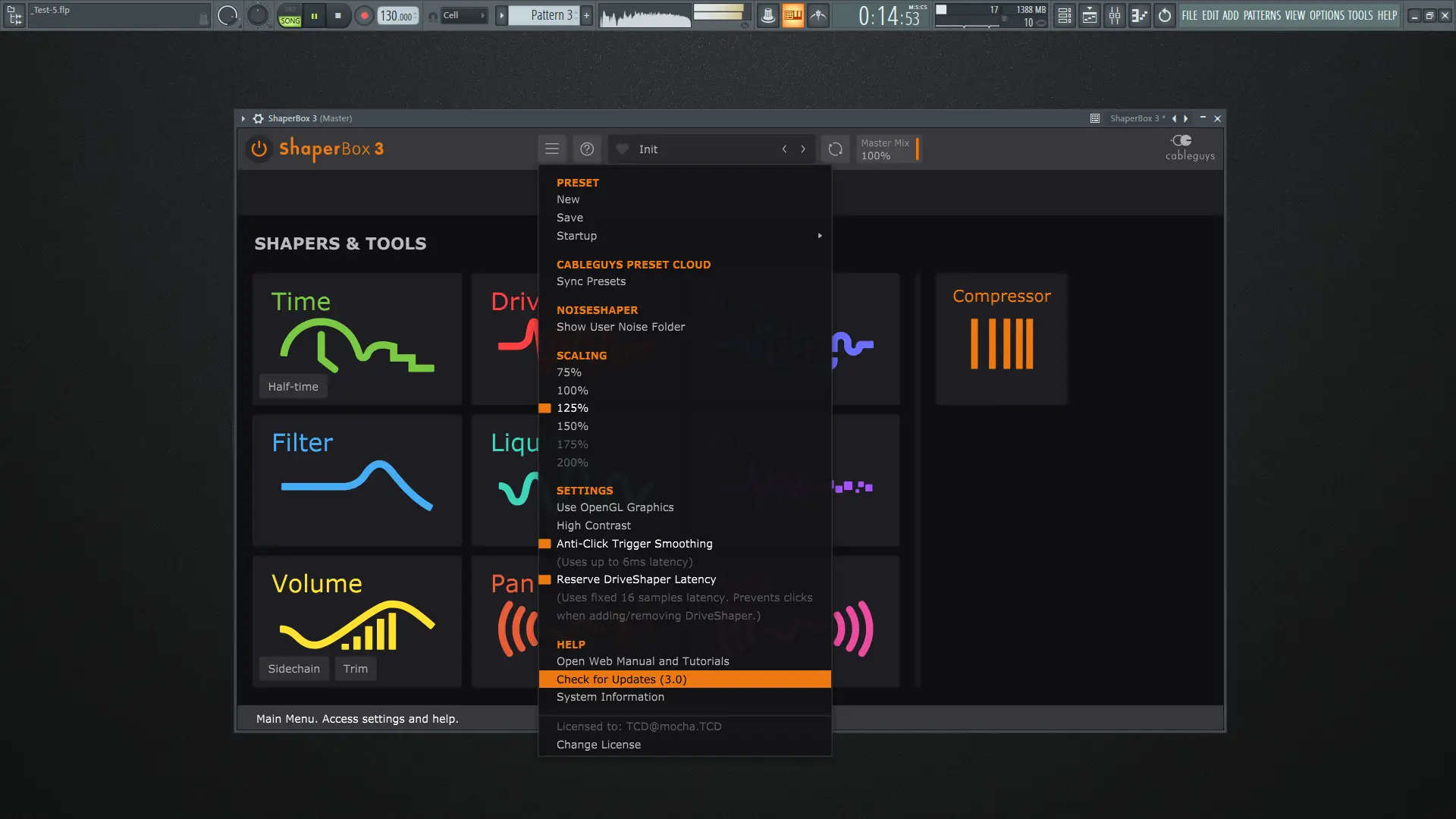Open plugin settings gear icon in title bar
Image resolution: width=1456 pixels, height=819 pixels.
[x=259, y=118]
